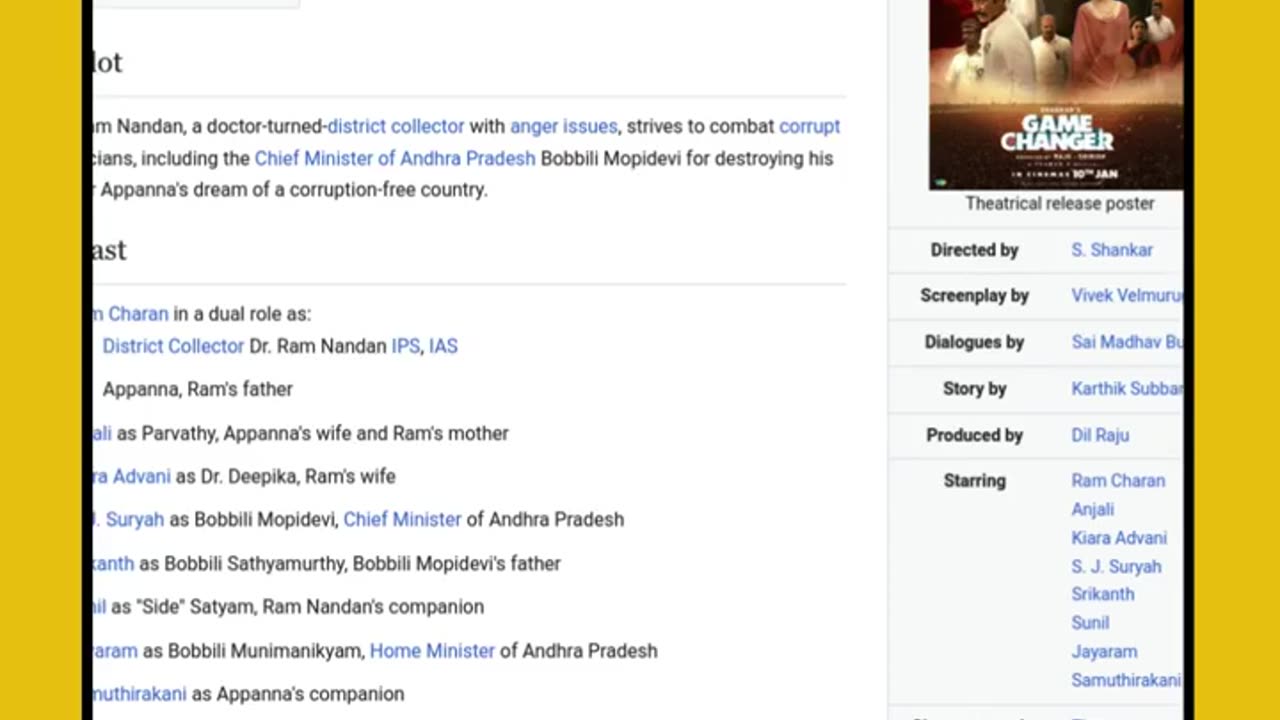Viewport: 1280px width, 720px height.
Task: Open Kiara Advani in the infobox
Action: (x=1118, y=538)
